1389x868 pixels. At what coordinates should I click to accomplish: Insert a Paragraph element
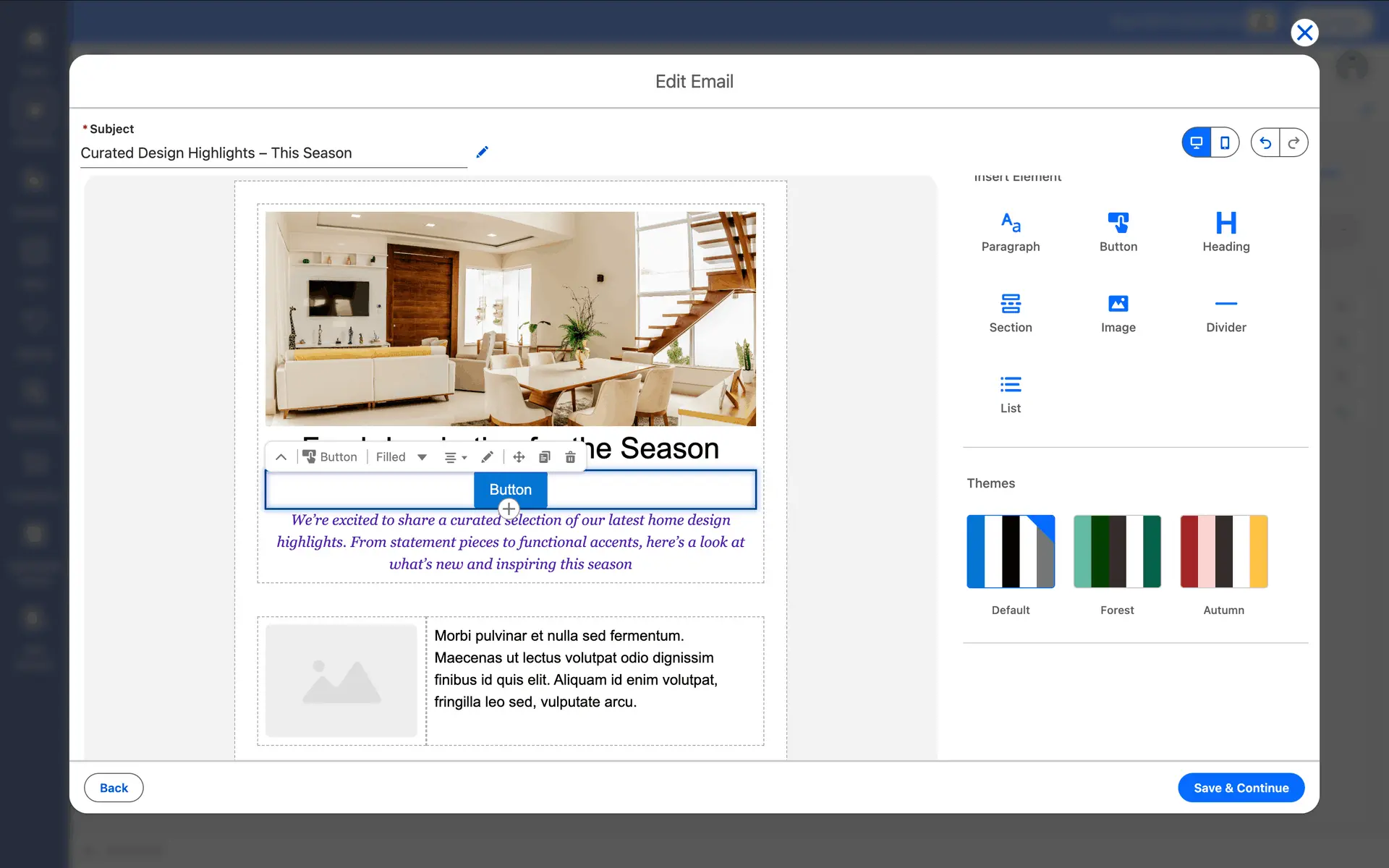(x=1010, y=231)
